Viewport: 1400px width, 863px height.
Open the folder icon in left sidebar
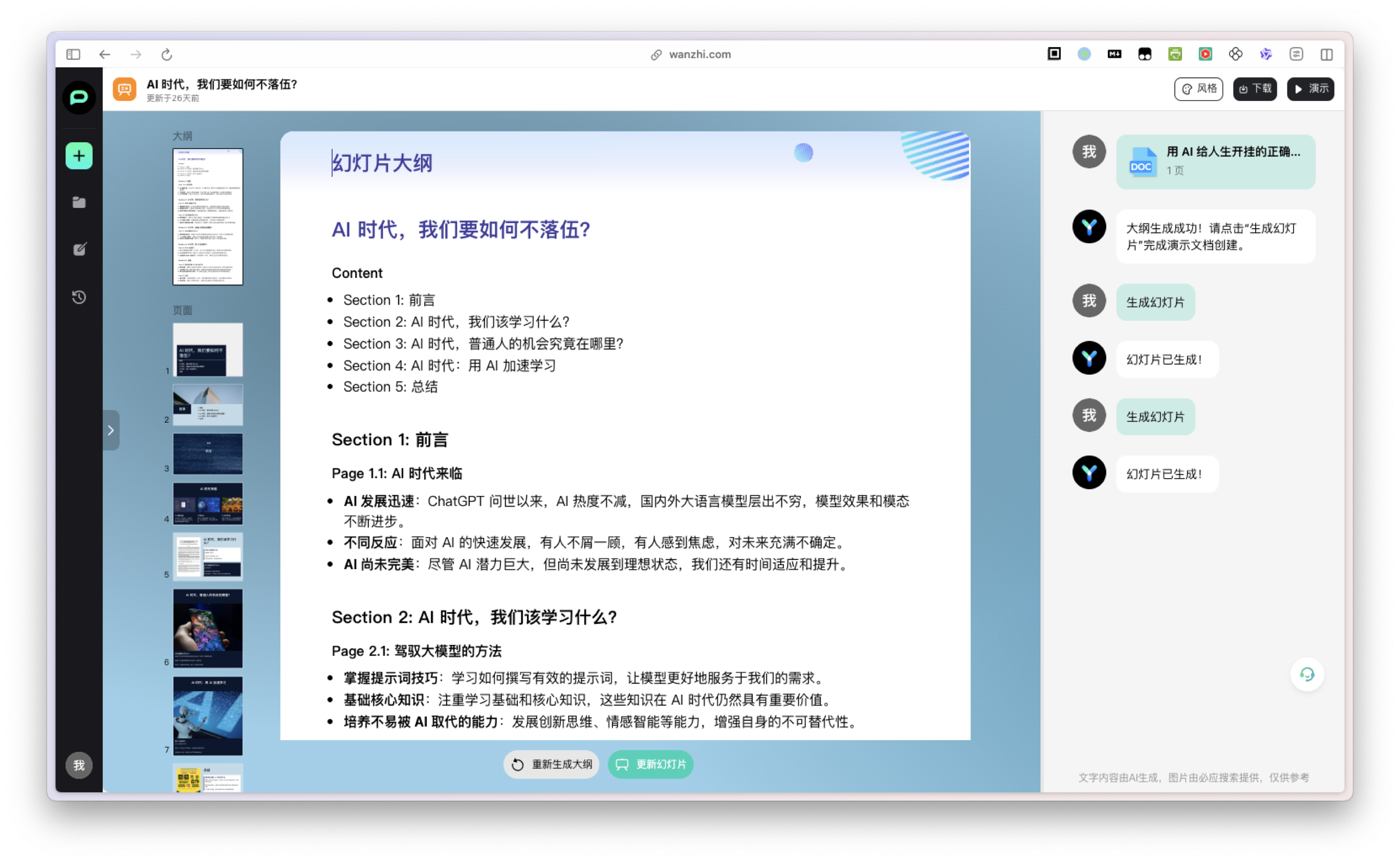tap(79, 203)
